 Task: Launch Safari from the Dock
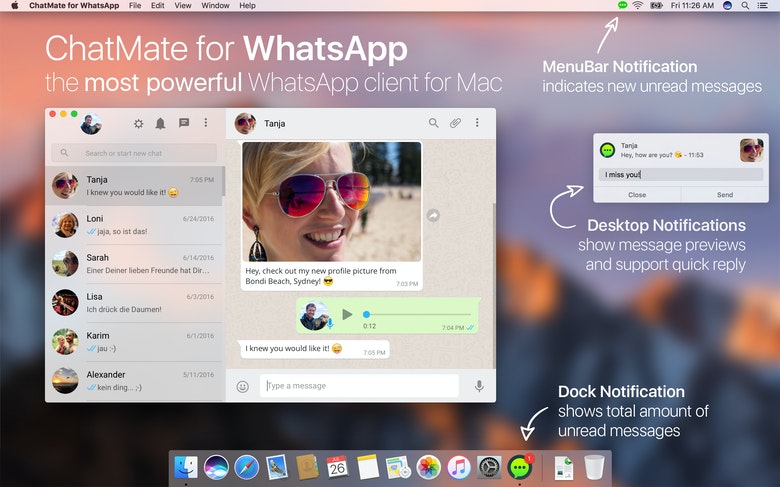pos(247,468)
